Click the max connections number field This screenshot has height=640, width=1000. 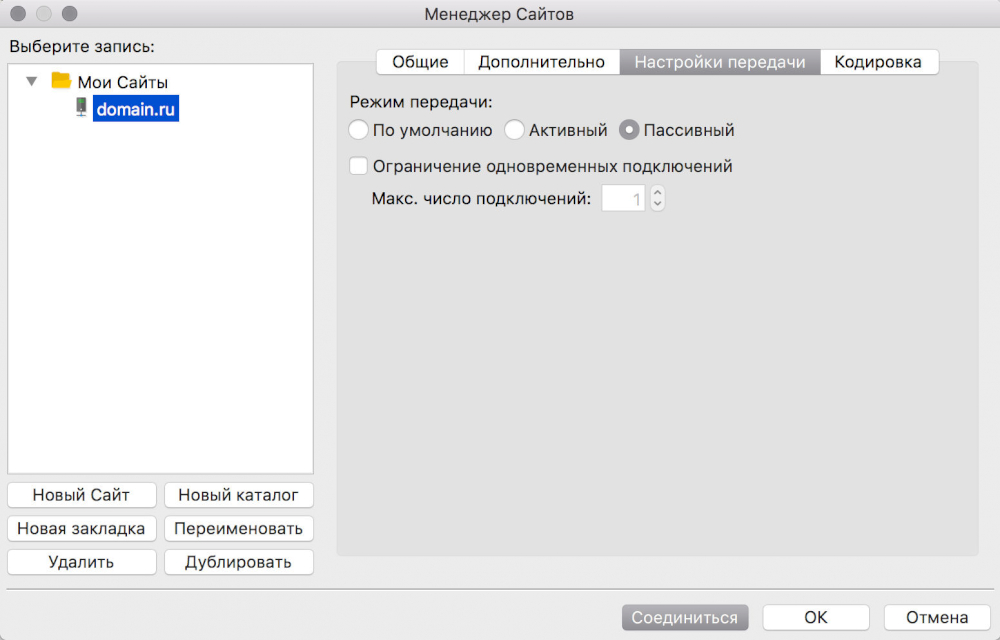coord(624,199)
